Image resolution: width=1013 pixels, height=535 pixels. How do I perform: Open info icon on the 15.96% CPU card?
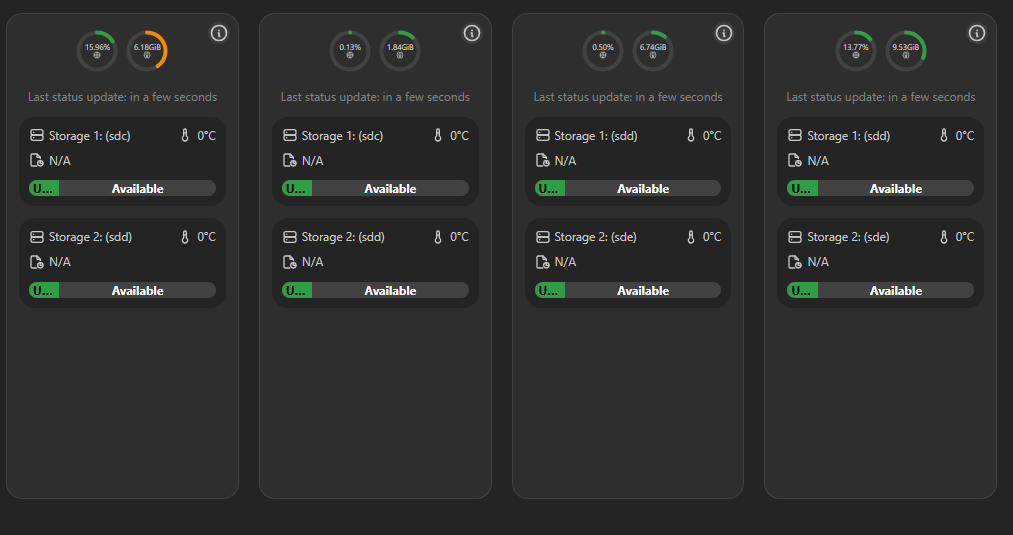[x=219, y=33]
